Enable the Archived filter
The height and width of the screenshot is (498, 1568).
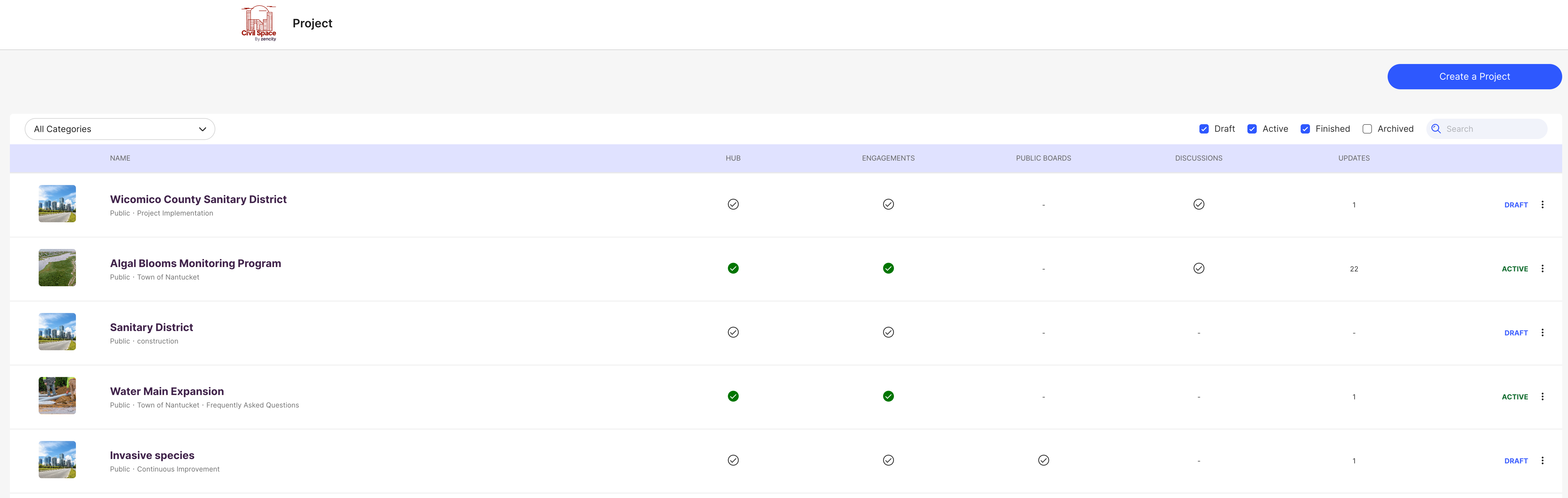(x=1367, y=129)
